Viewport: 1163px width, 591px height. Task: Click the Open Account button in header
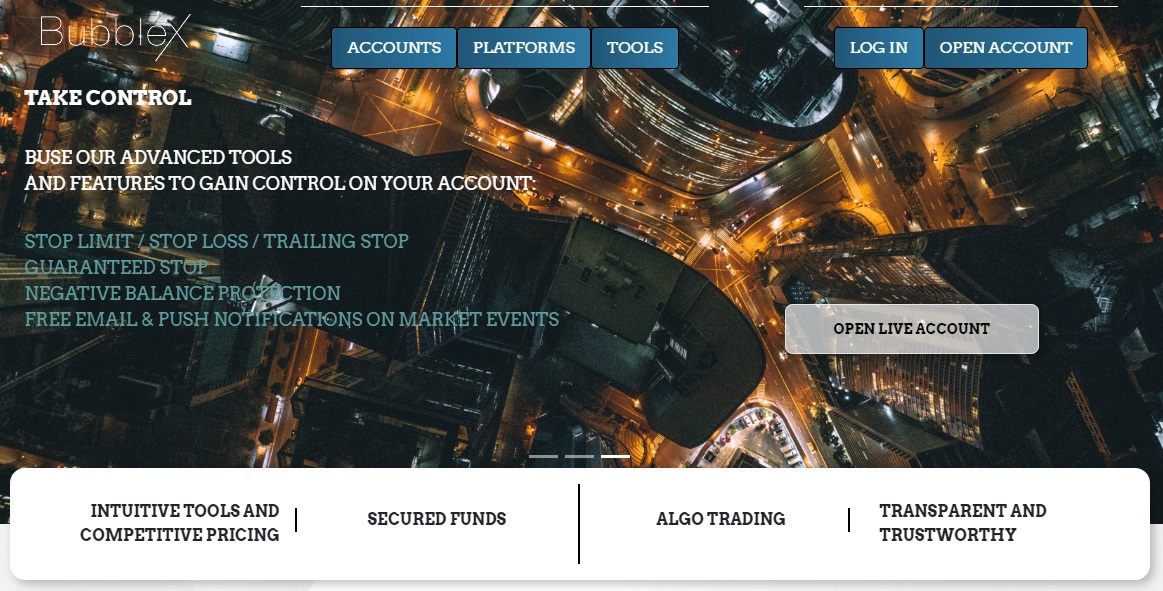click(x=1006, y=48)
